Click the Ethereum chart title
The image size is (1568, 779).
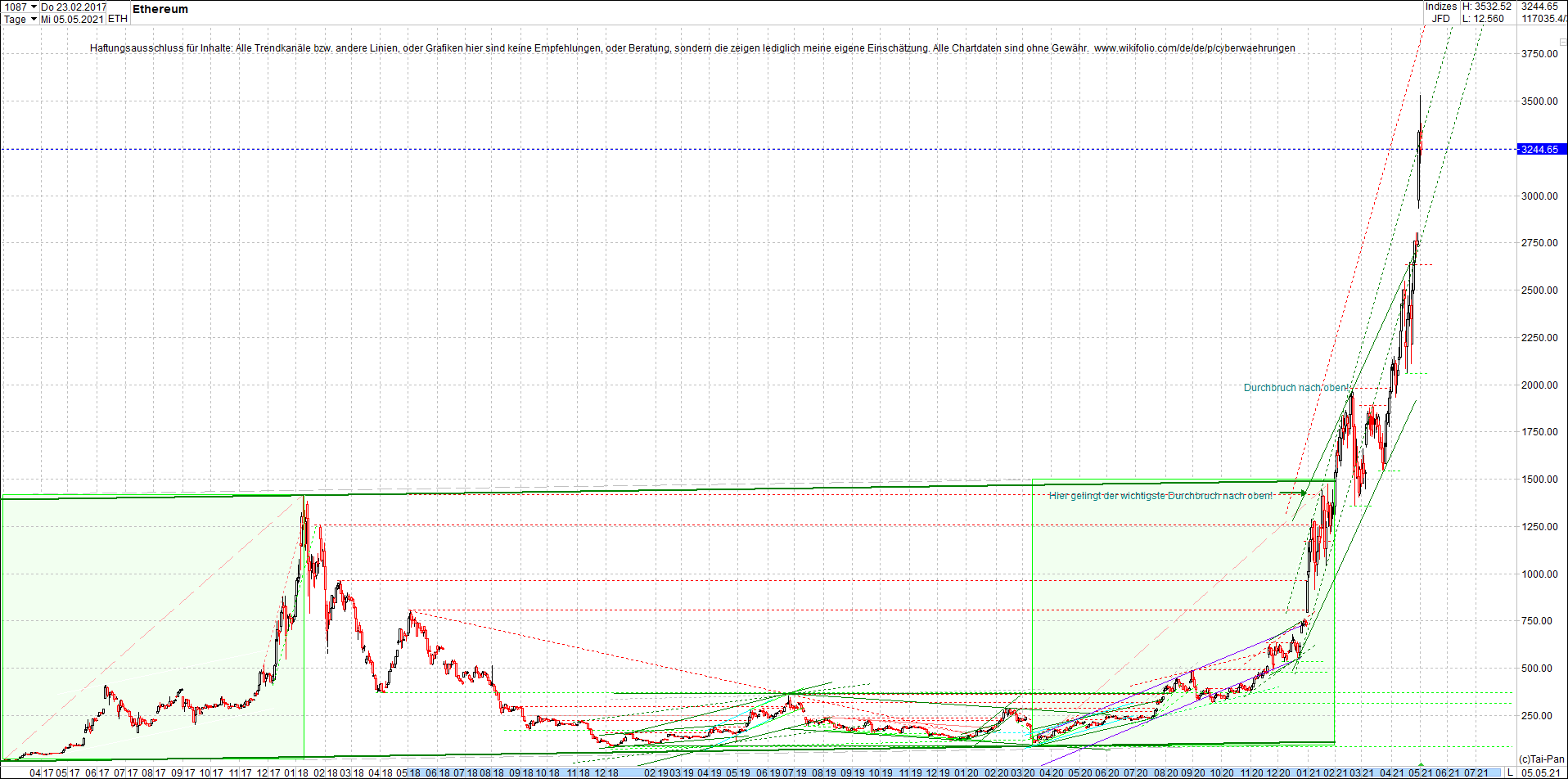click(x=160, y=9)
